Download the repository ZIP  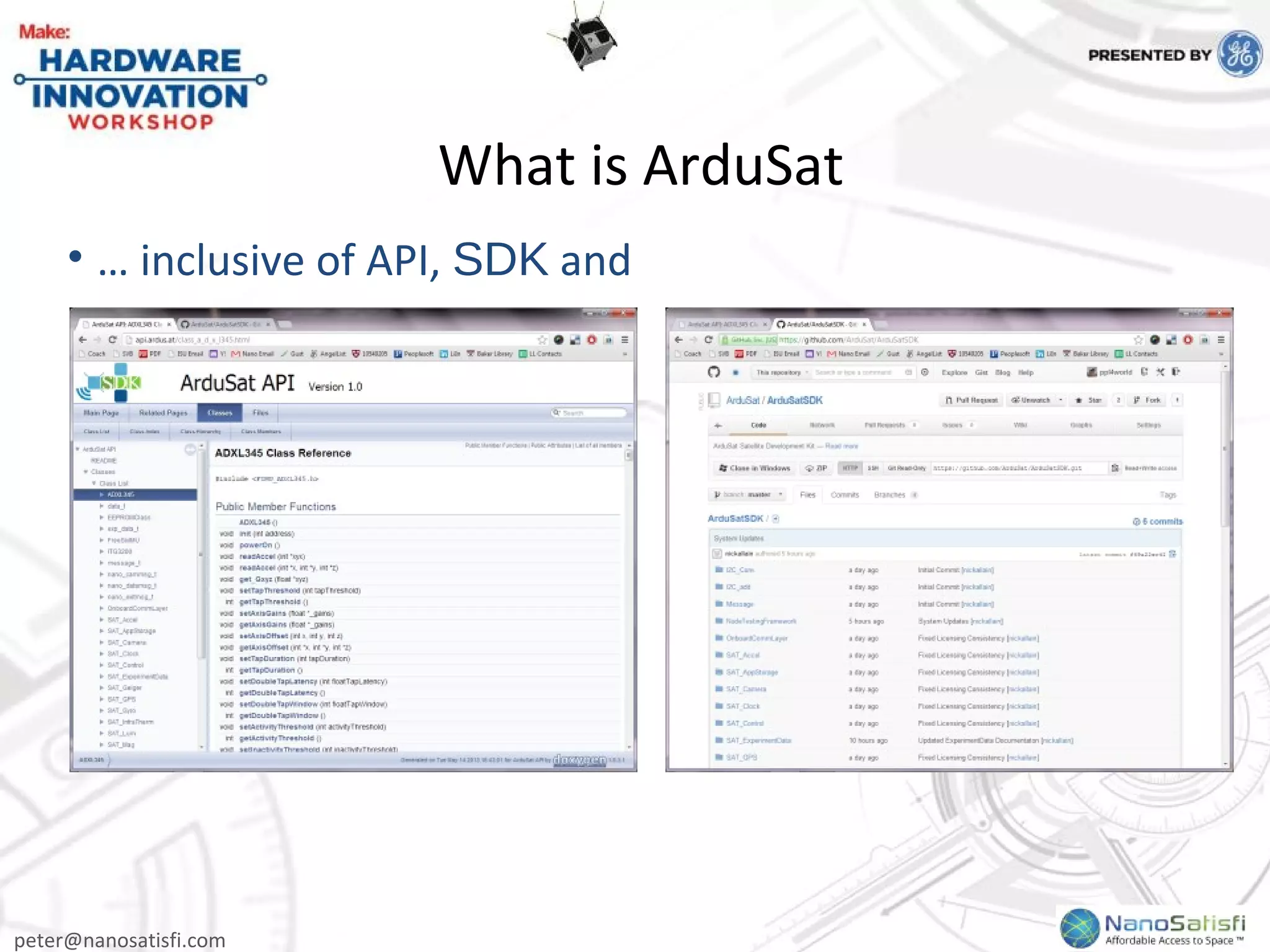[x=816, y=468]
